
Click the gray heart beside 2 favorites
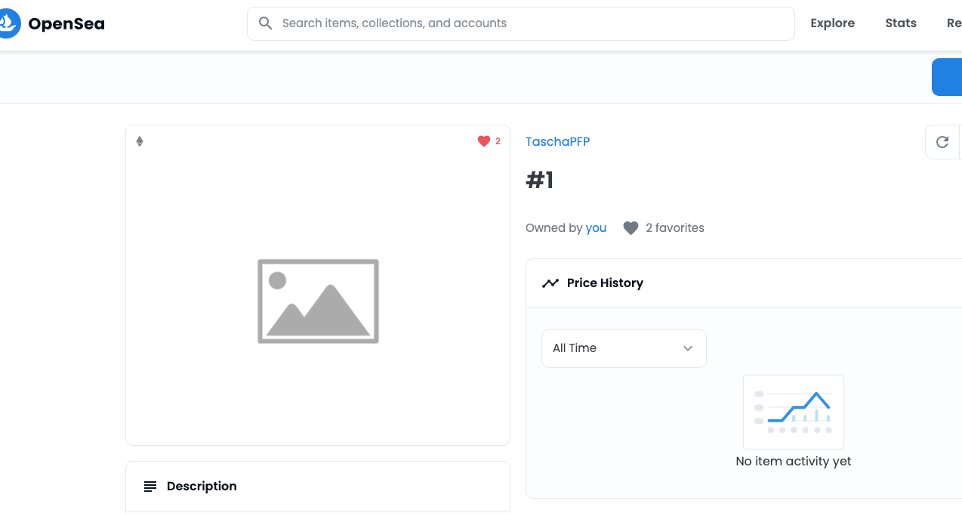pos(631,228)
